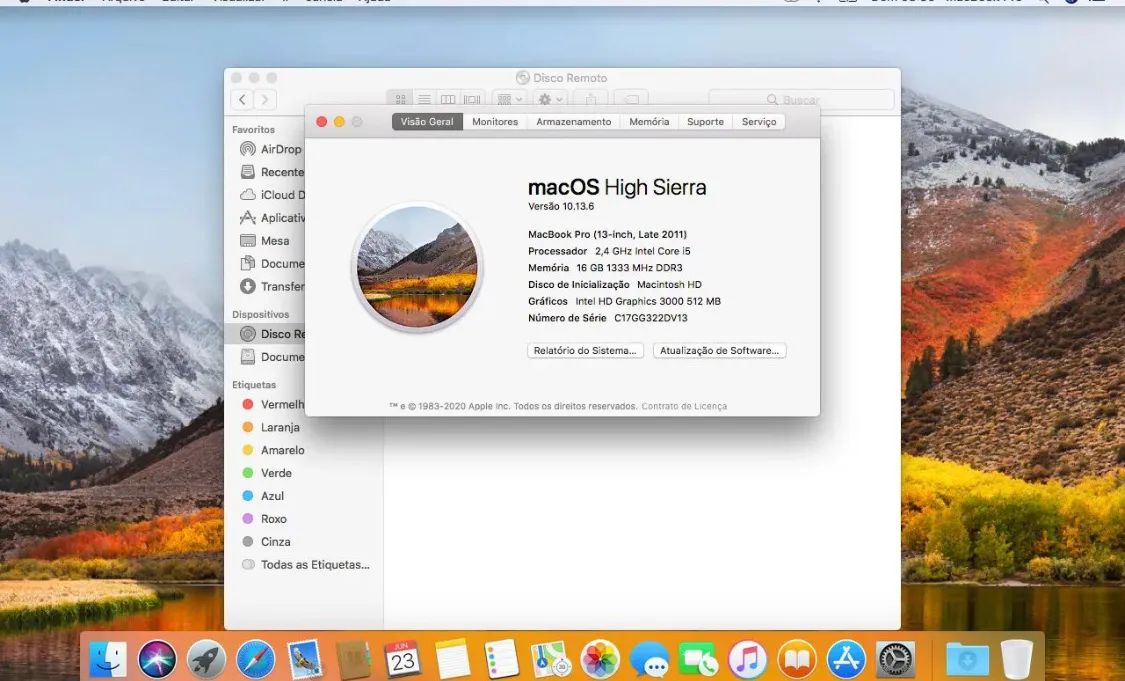Open Trash in the Dock

tap(1016, 659)
